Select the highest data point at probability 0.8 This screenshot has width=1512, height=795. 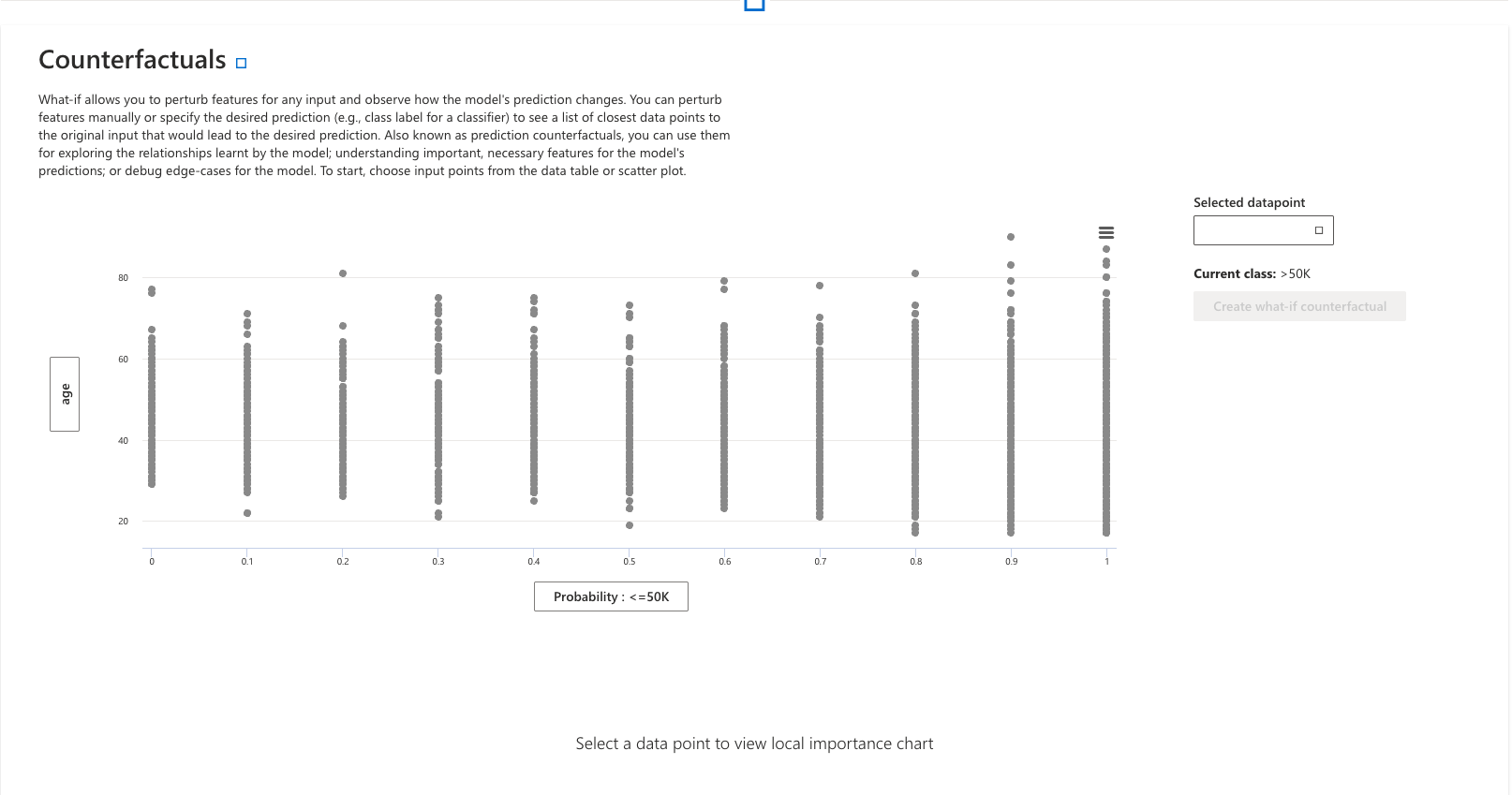click(915, 273)
